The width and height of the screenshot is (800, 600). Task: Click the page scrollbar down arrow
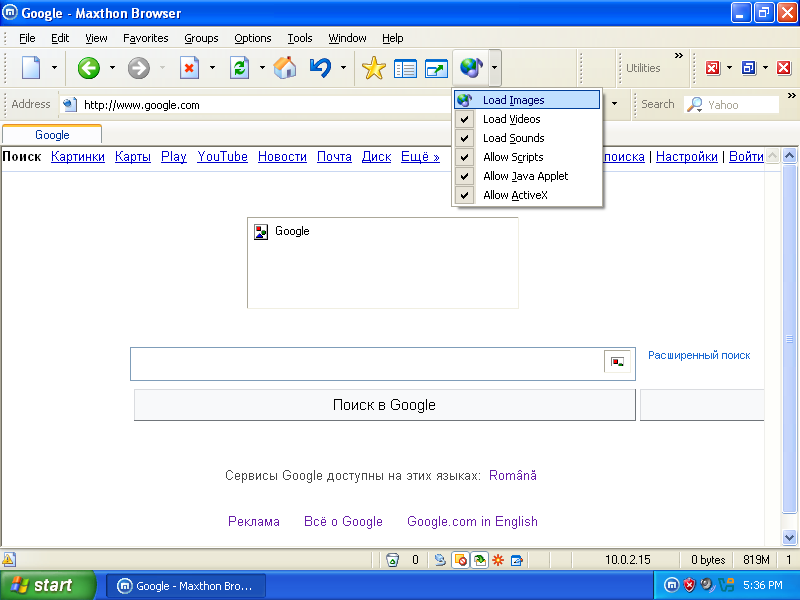(x=789, y=537)
